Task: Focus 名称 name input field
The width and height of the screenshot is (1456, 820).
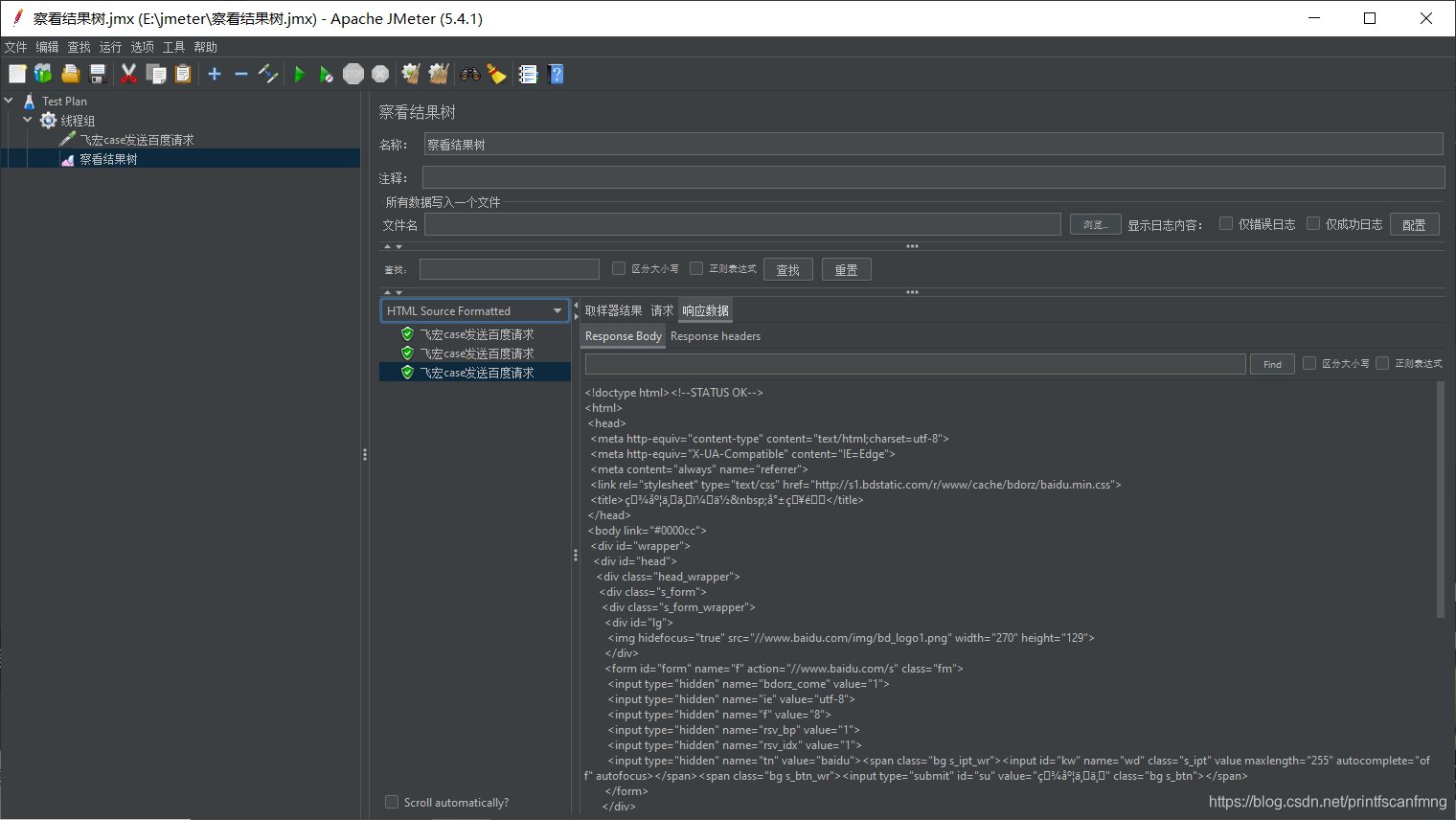Action: coord(933,144)
